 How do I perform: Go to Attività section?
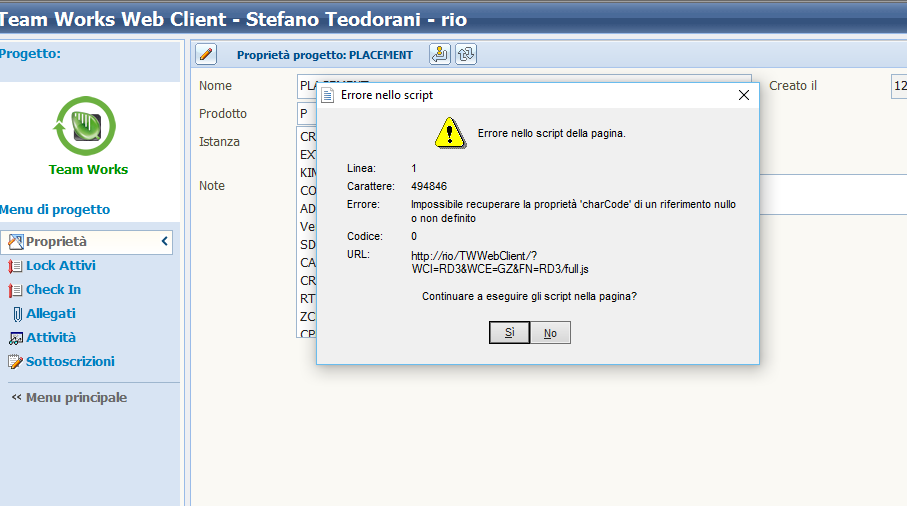pos(51,337)
